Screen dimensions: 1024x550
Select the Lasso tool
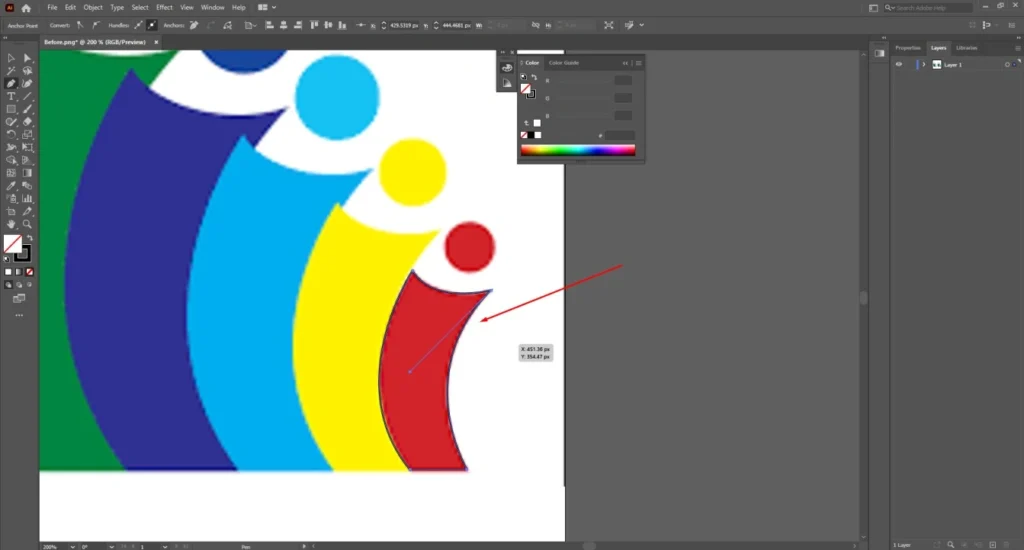coord(27,71)
